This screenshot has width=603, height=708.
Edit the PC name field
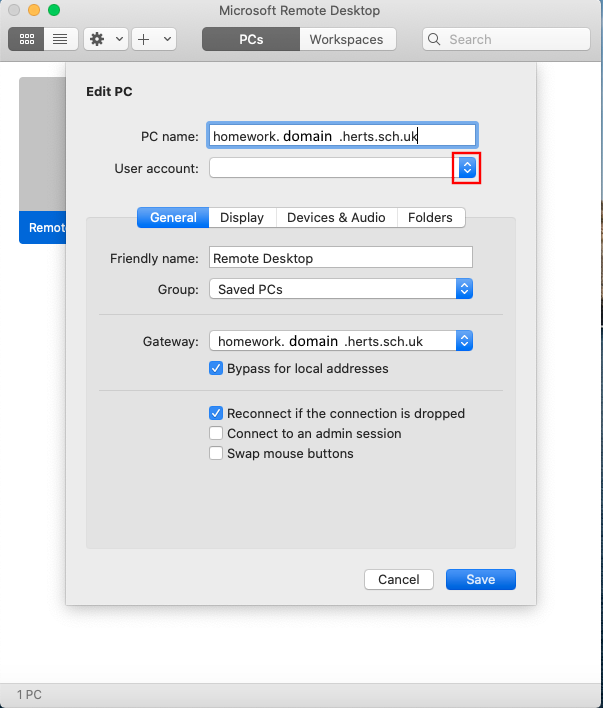click(342, 135)
